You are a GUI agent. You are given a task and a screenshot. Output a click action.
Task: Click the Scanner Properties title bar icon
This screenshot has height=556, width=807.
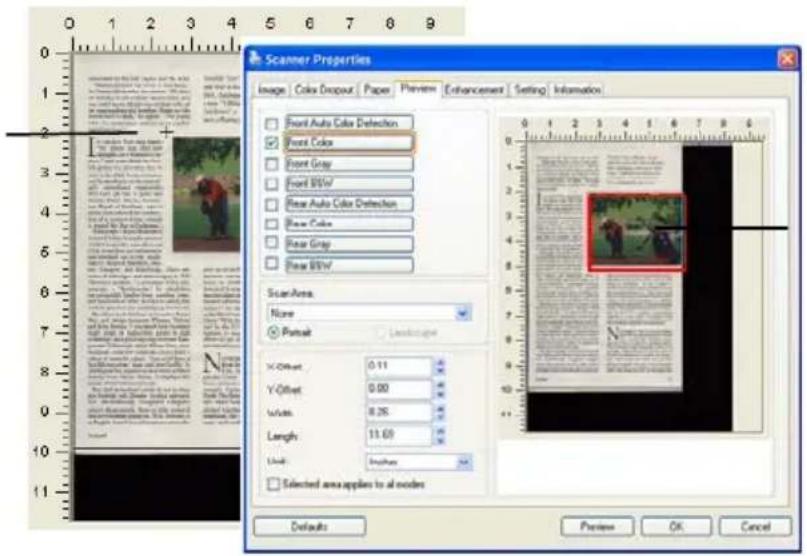pyautogui.click(x=255, y=59)
